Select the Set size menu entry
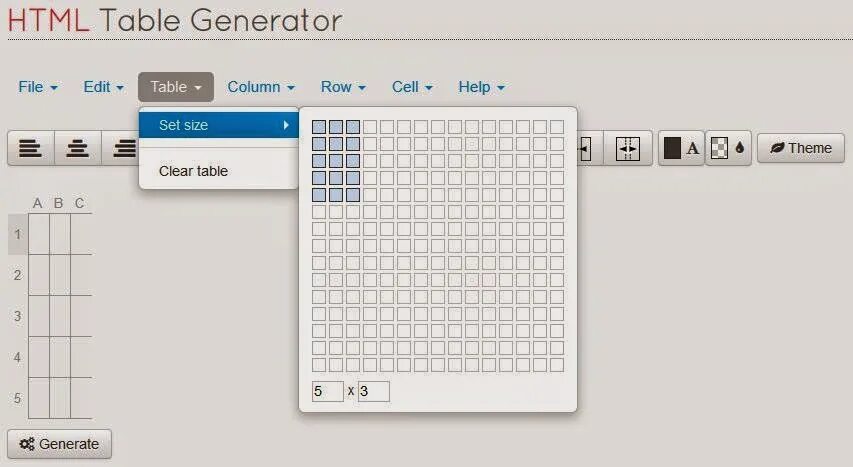The height and width of the screenshot is (467, 853). [x=219, y=125]
